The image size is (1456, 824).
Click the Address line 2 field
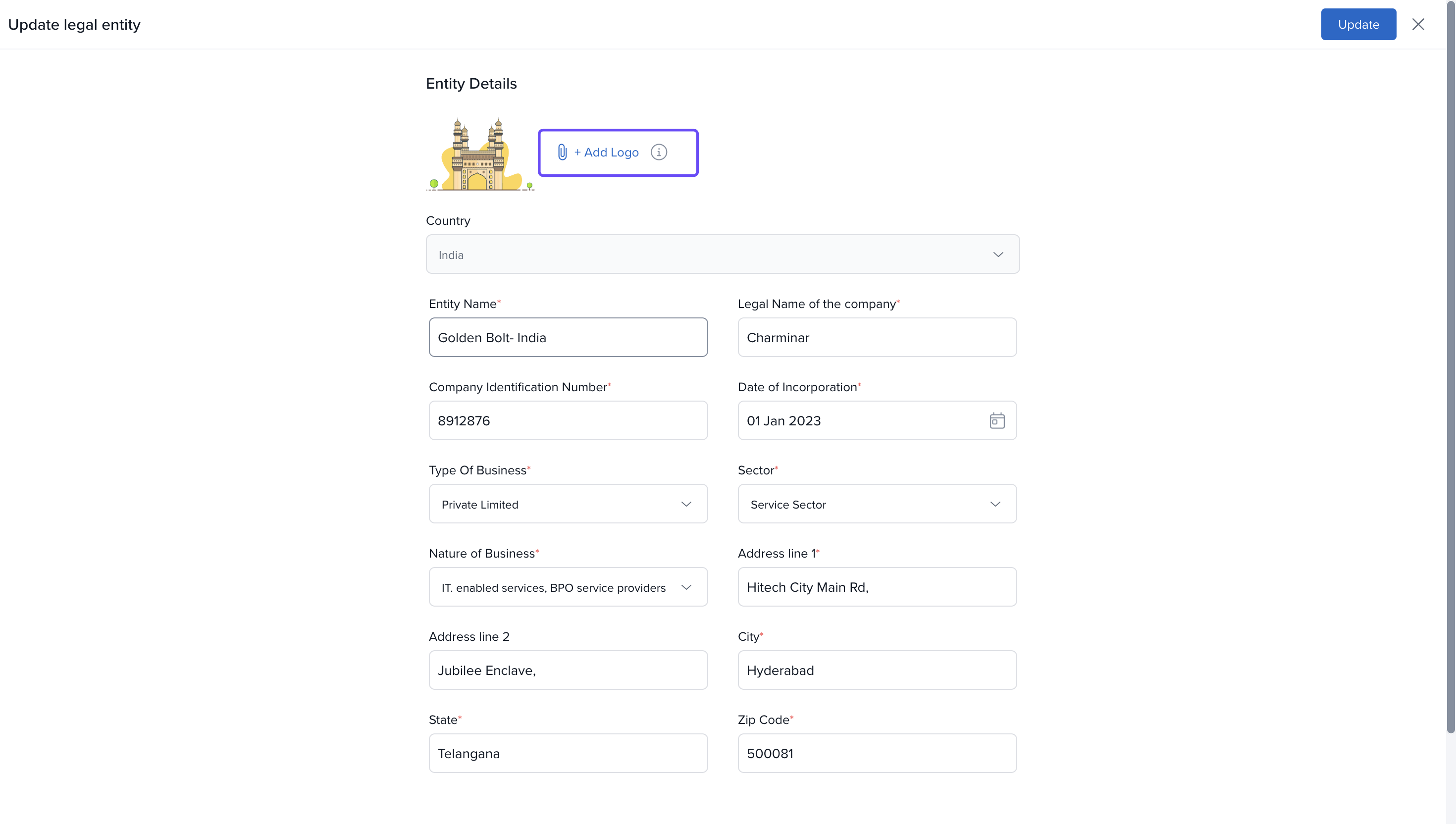pyautogui.click(x=568, y=670)
